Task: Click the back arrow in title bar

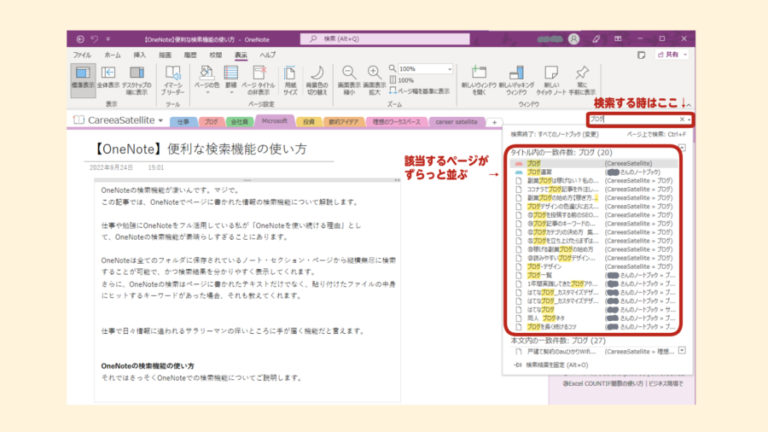Action: coord(80,39)
